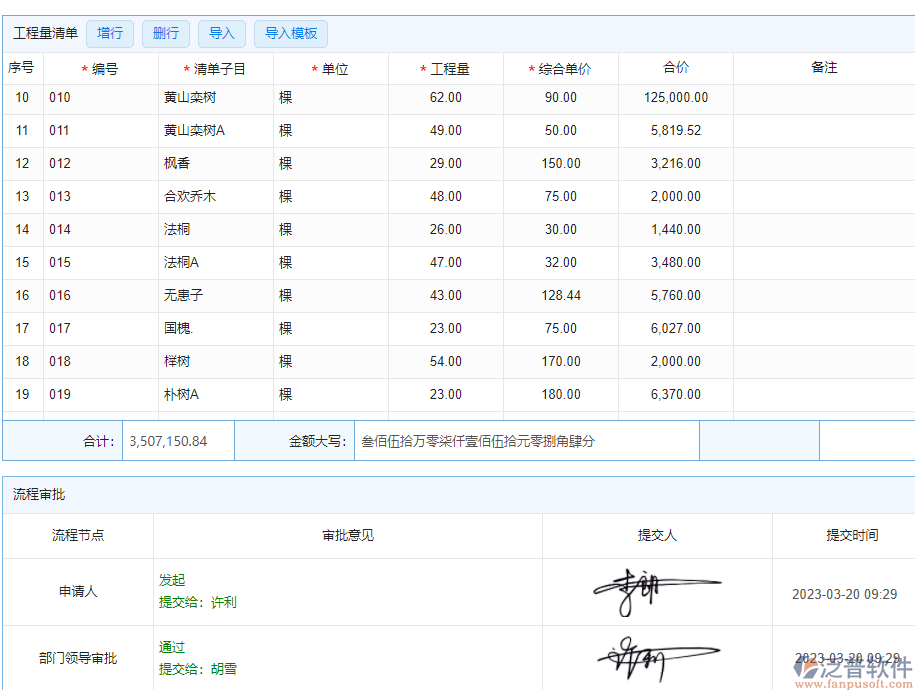This screenshot has height=700, width=923.
Task: Click the 增行 button to add a row
Action: point(110,33)
